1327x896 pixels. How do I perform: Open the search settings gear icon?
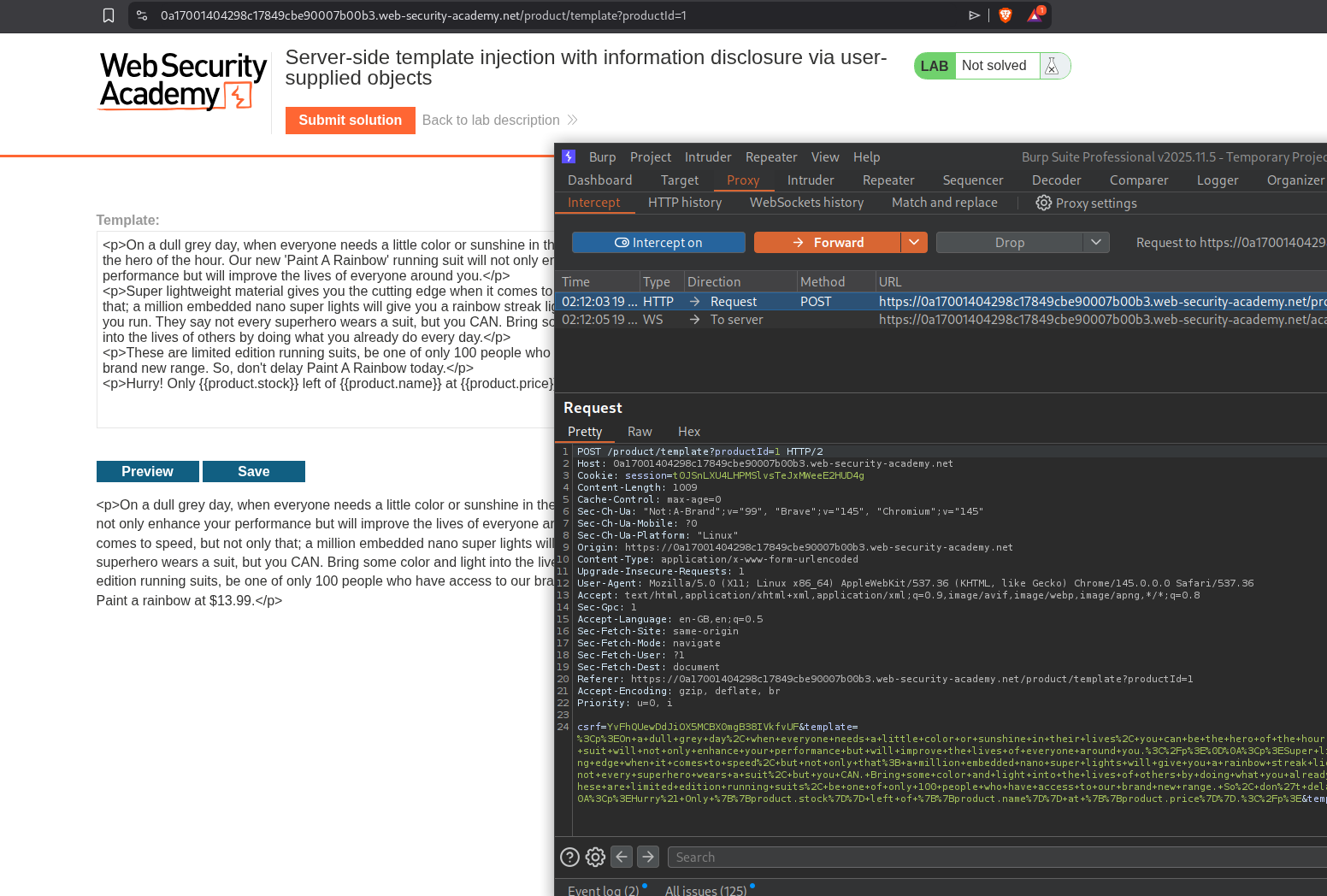click(x=596, y=857)
